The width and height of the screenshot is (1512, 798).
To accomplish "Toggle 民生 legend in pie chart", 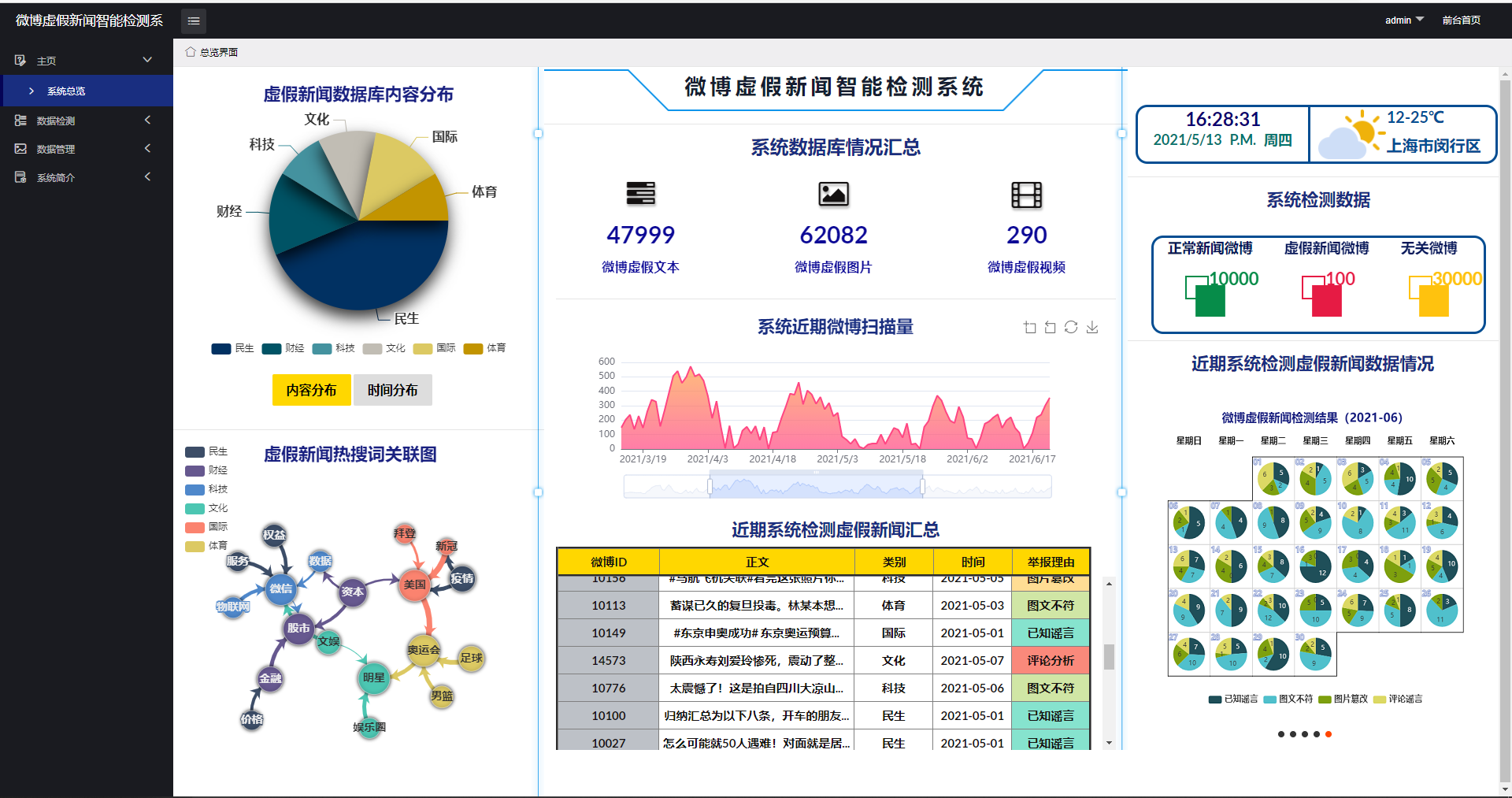I will point(232,348).
